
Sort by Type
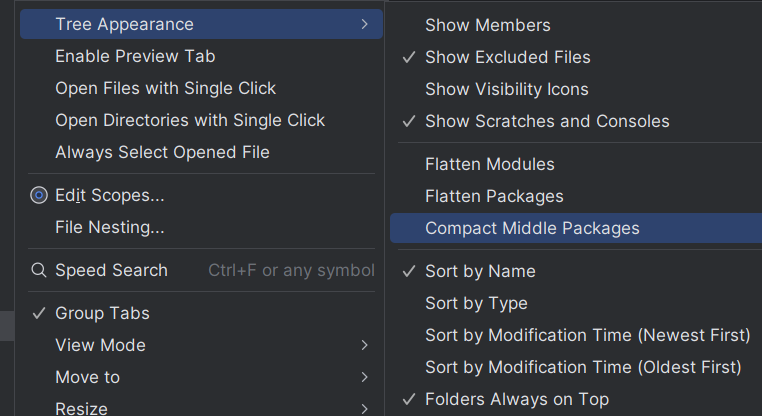pyautogui.click(x=476, y=303)
